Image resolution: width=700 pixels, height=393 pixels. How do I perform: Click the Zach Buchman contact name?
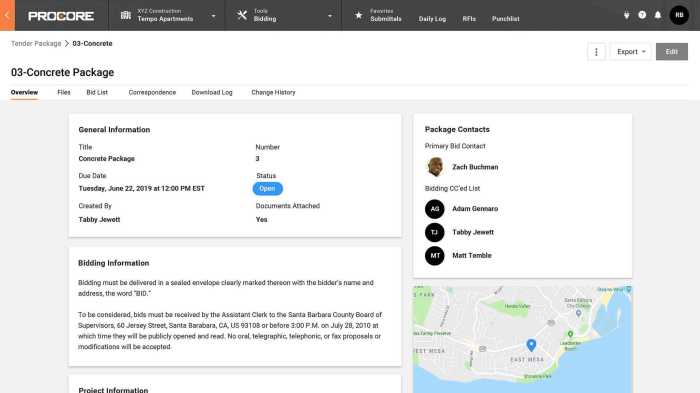click(475, 167)
